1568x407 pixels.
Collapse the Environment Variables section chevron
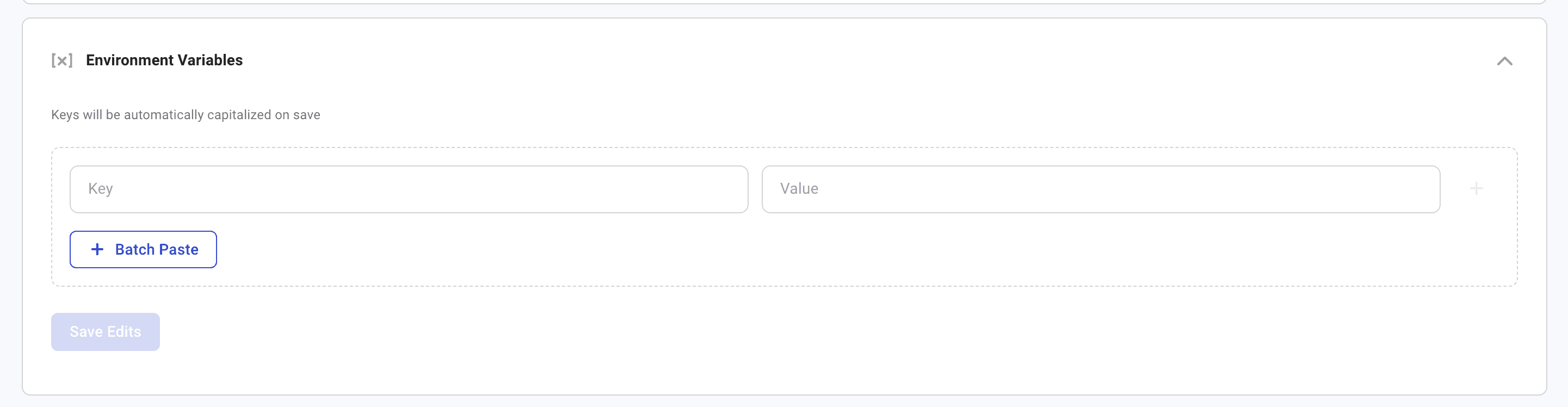tap(1504, 61)
